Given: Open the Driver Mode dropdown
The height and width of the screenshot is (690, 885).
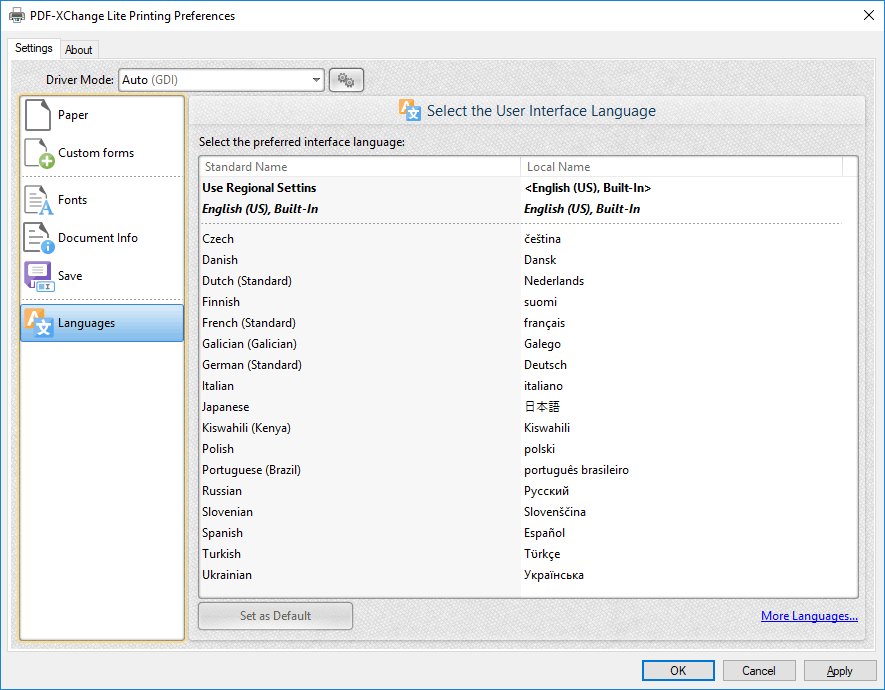Looking at the screenshot, I should tap(221, 80).
